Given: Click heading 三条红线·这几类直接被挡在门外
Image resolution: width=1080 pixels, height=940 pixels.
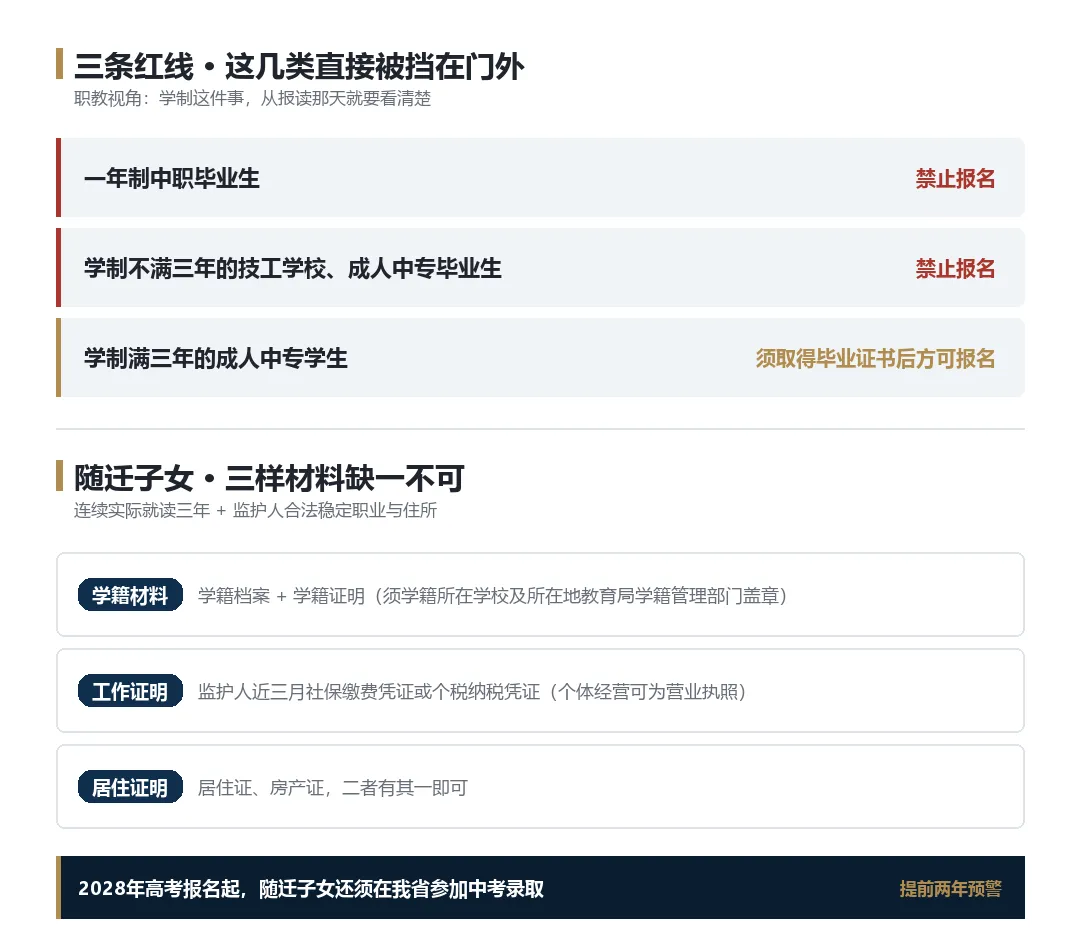Looking at the screenshot, I should [x=299, y=66].
